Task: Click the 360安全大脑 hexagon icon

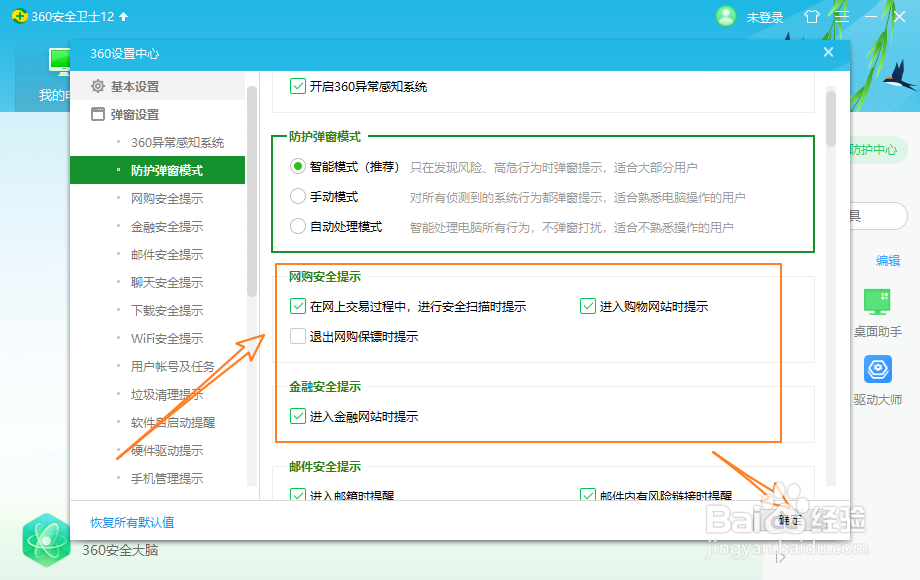Action: click(x=46, y=540)
